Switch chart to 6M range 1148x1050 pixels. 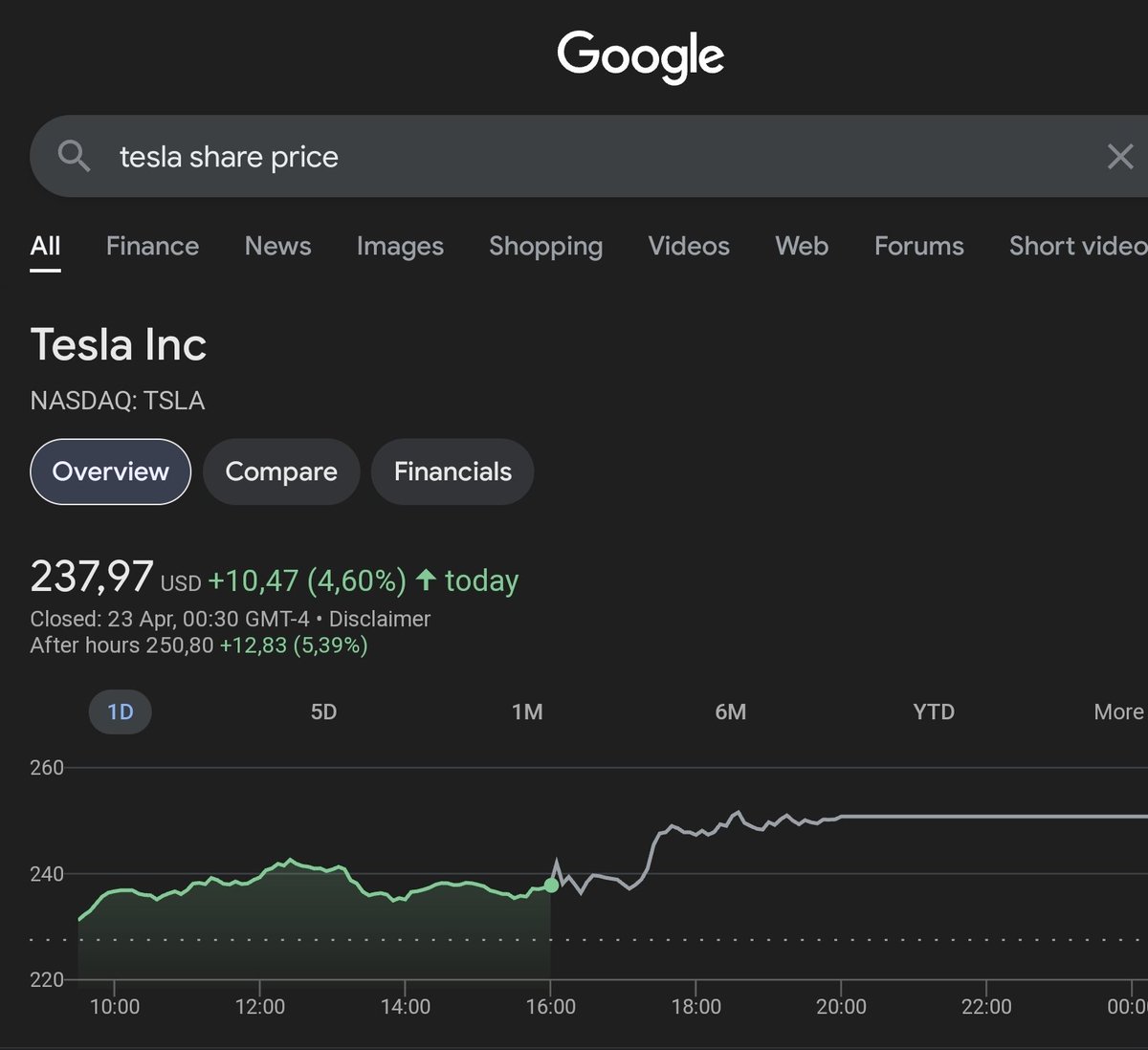click(730, 711)
